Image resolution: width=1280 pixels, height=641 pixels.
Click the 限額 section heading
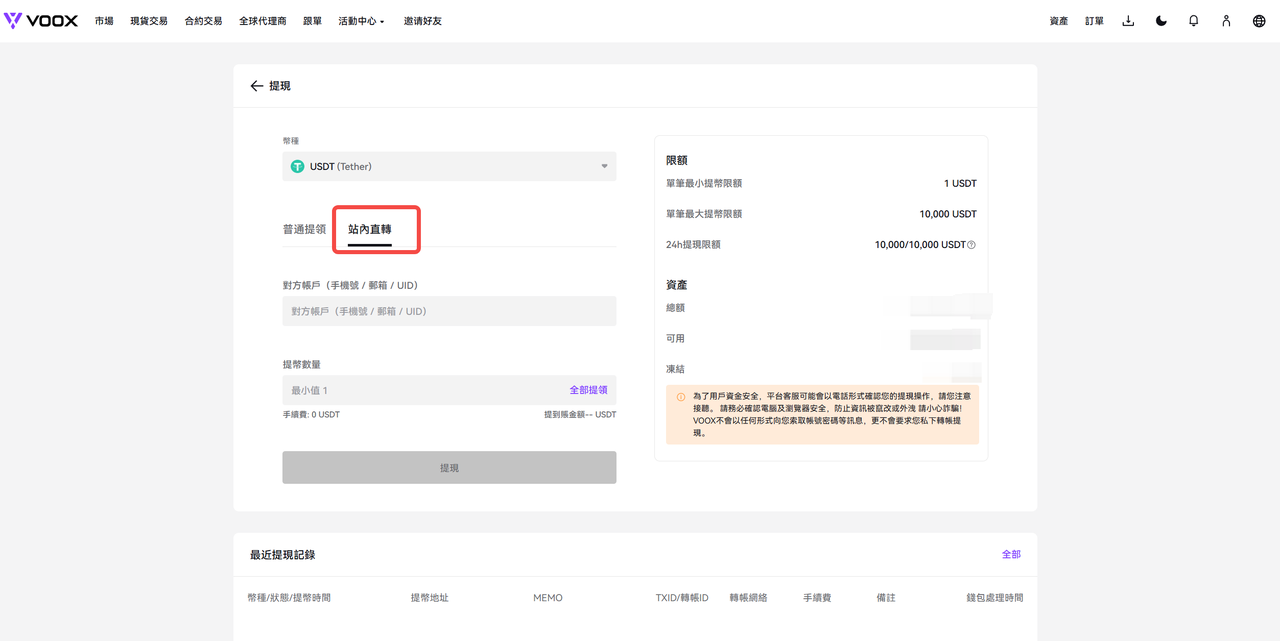(x=677, y=160)
